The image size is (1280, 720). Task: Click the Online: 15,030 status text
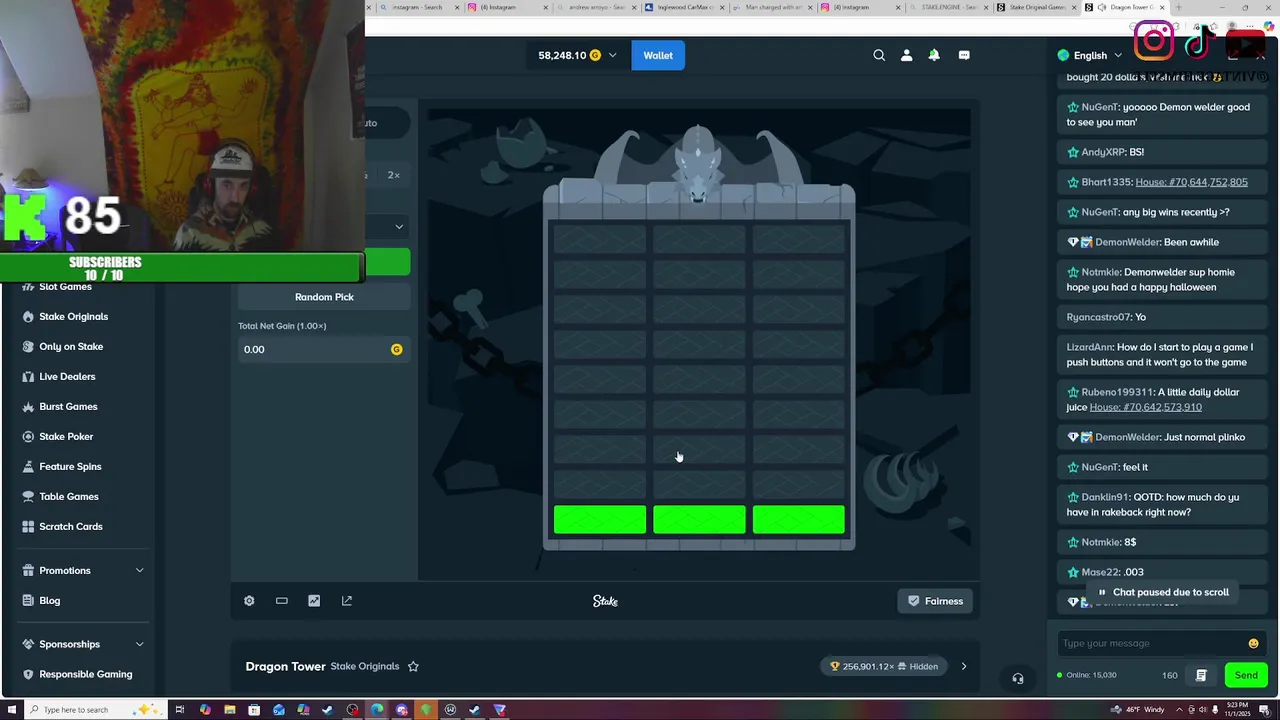click(x=1087, y=675)
